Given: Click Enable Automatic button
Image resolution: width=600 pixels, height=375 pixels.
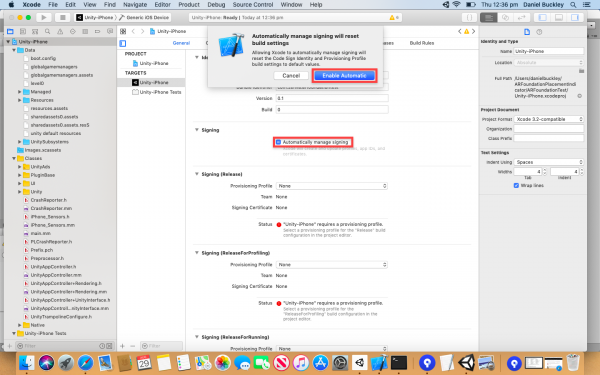Looking at the screenshot, I should [x=344, y=76].
